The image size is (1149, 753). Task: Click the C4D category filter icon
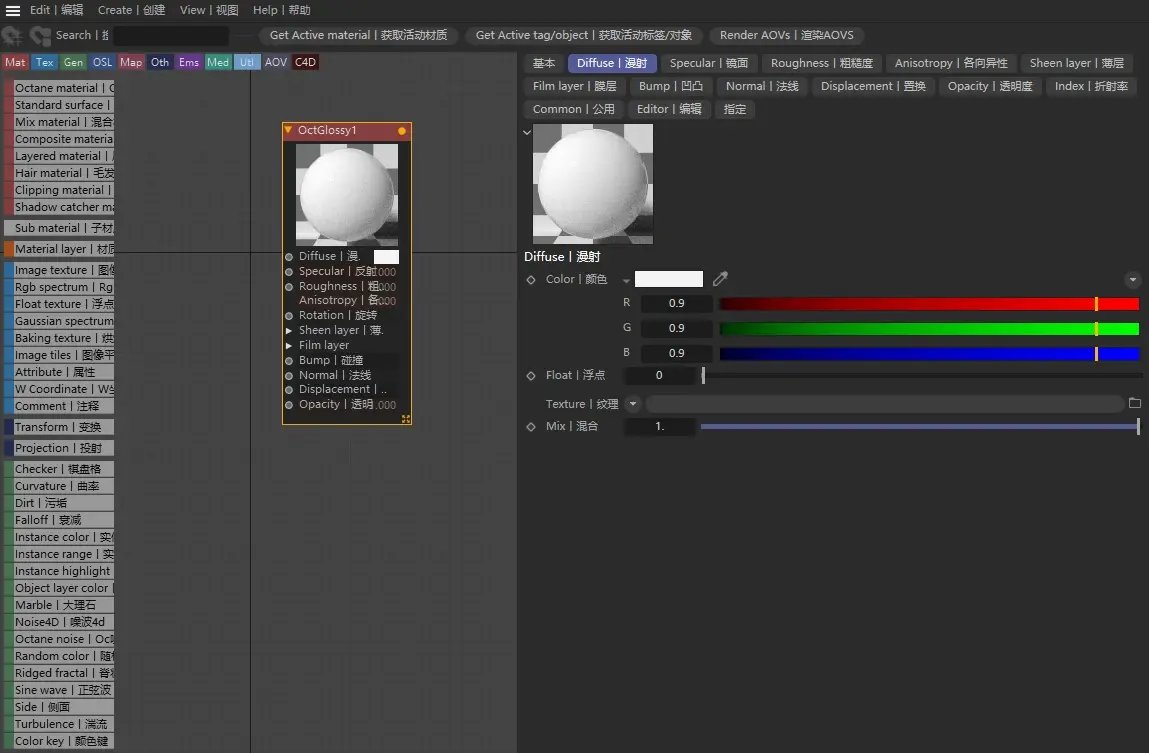[x=305, y=62]
